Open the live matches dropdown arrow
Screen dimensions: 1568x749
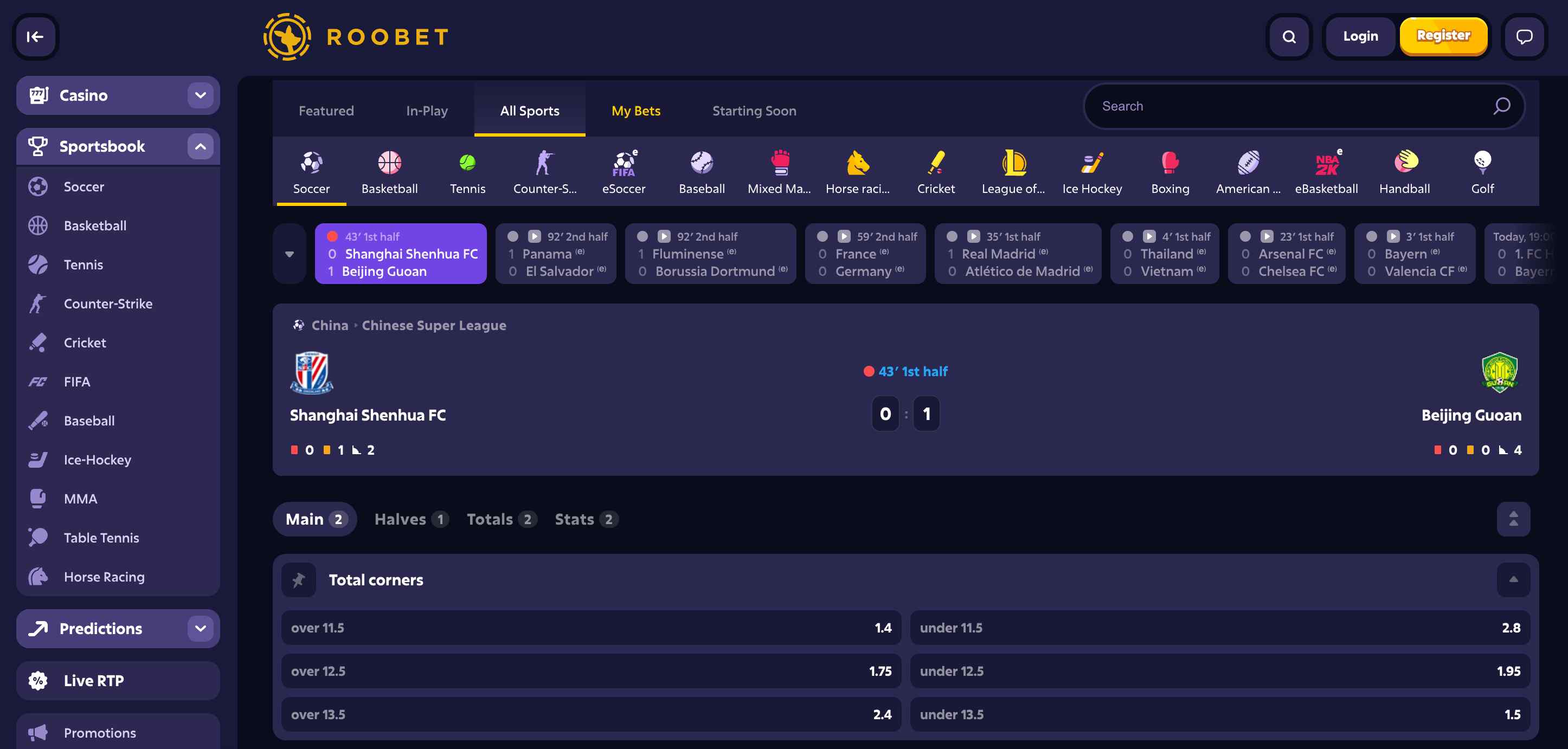289,254
